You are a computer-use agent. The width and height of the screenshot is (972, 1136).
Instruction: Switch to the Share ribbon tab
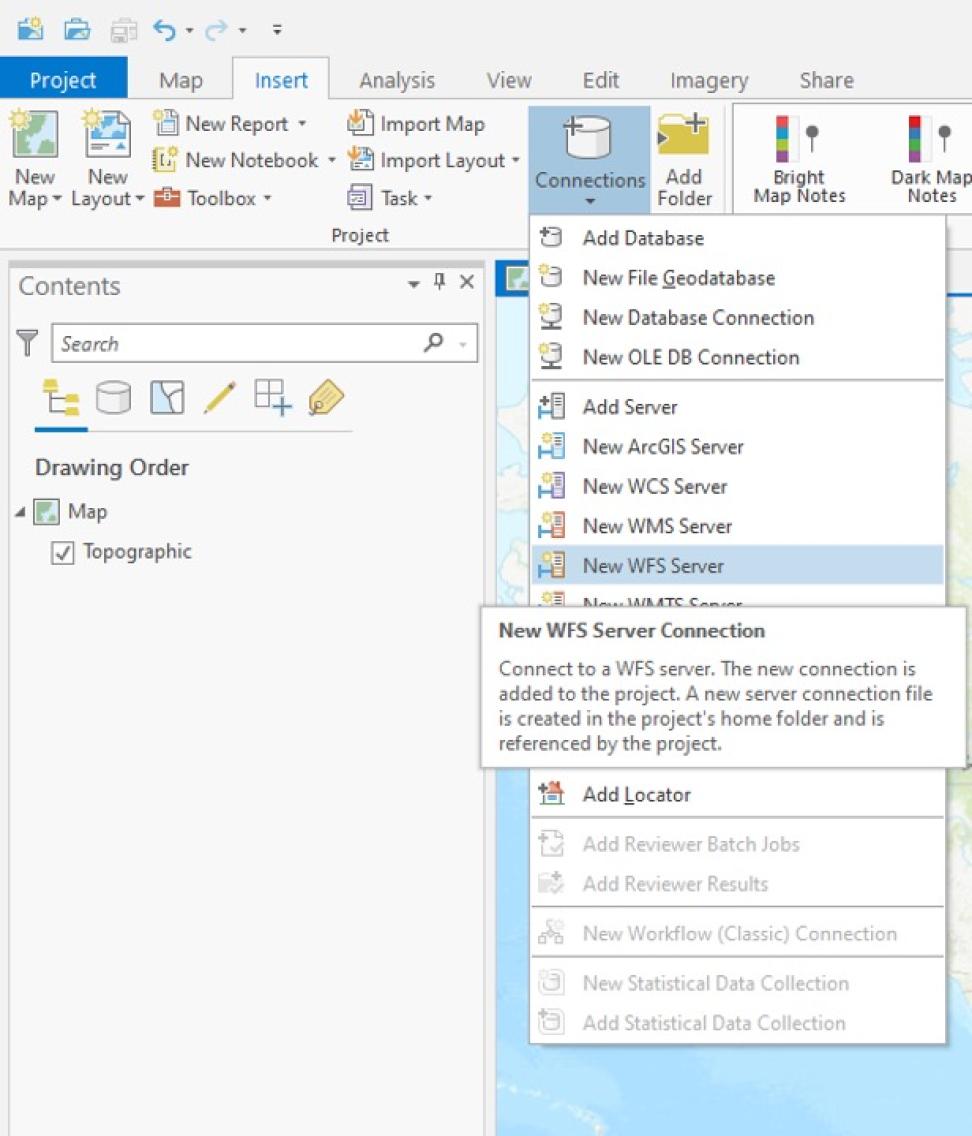point(826,80)
